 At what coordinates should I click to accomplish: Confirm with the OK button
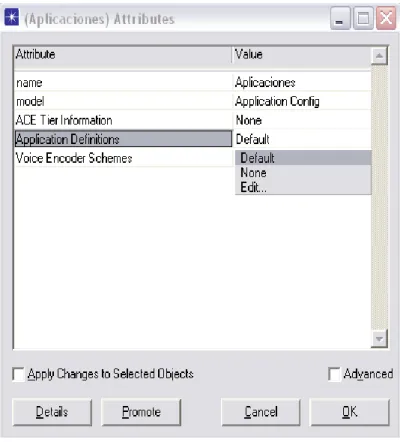[x=350, y=412]
